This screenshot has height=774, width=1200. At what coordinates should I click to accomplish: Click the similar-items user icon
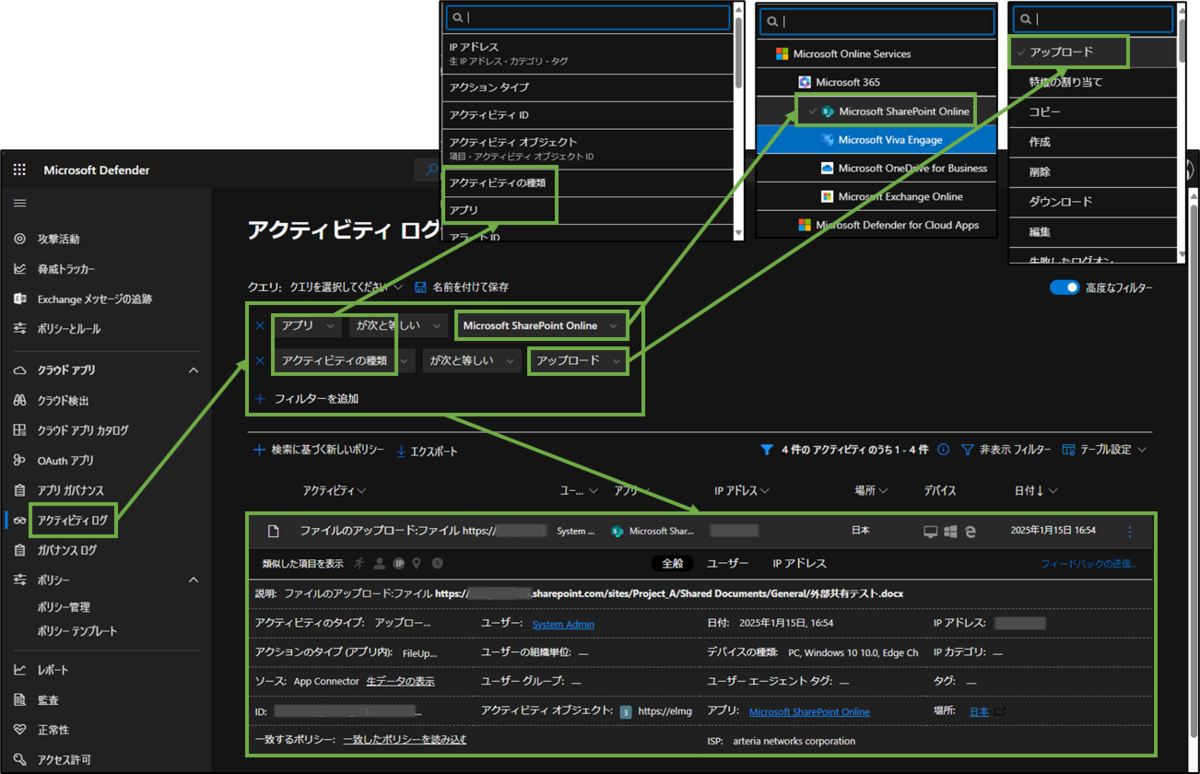379,563
